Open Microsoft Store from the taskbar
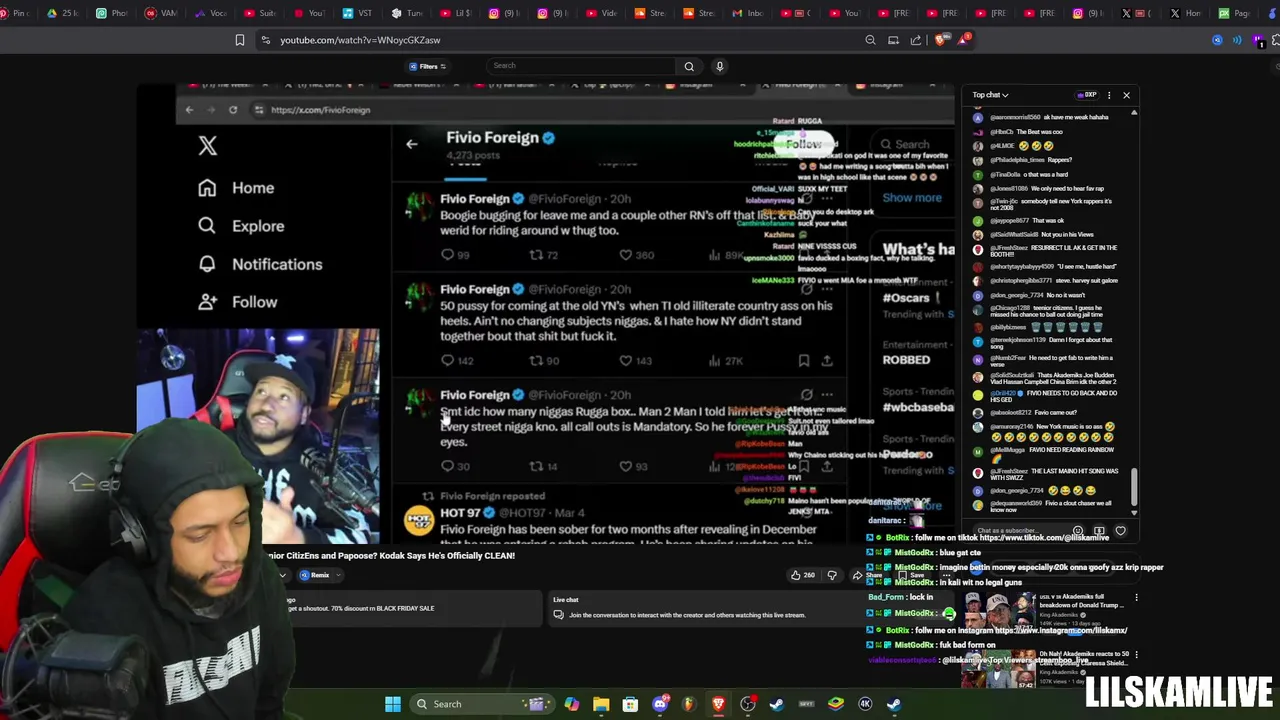The width and height of the screenshot is (1280, 720). click(x=630, y=704)
